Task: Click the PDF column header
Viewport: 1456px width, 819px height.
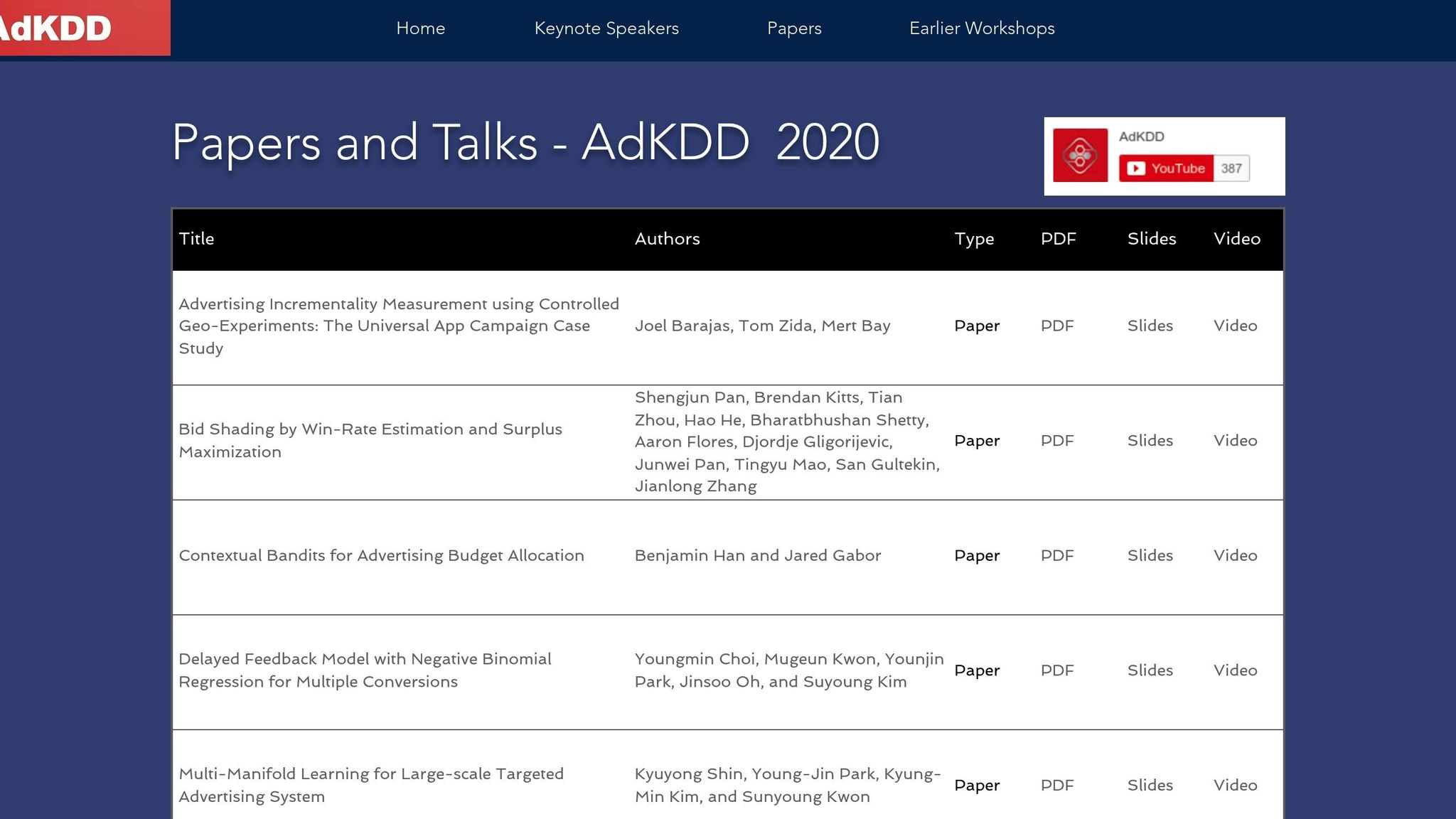Action: 1059,239
